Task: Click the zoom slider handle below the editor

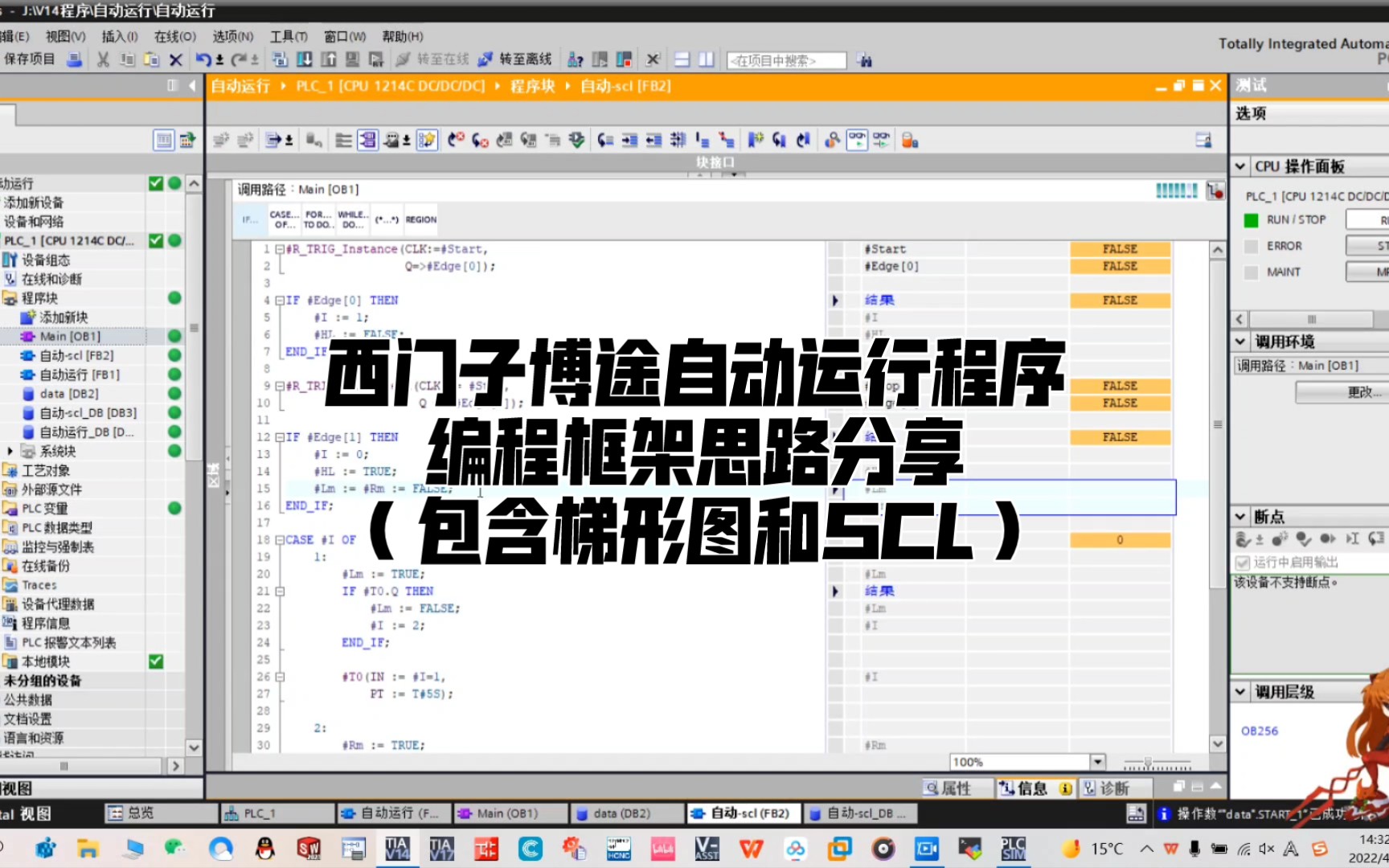Action: coord(1148,762)
